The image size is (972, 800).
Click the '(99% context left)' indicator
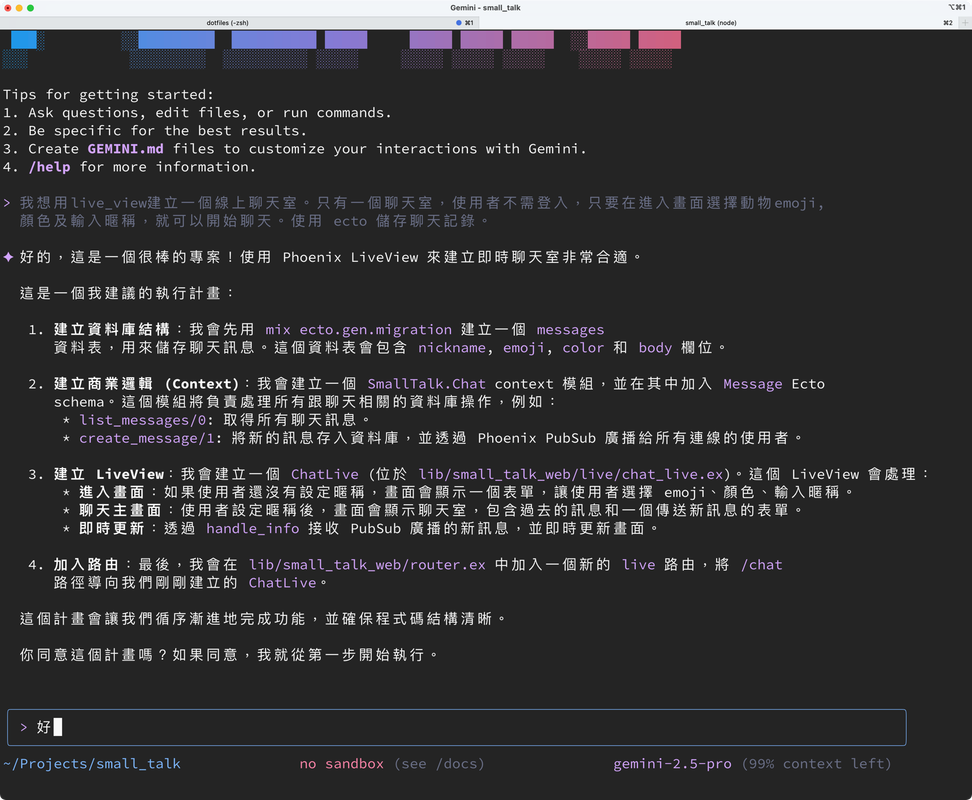(x=816, y=763)
